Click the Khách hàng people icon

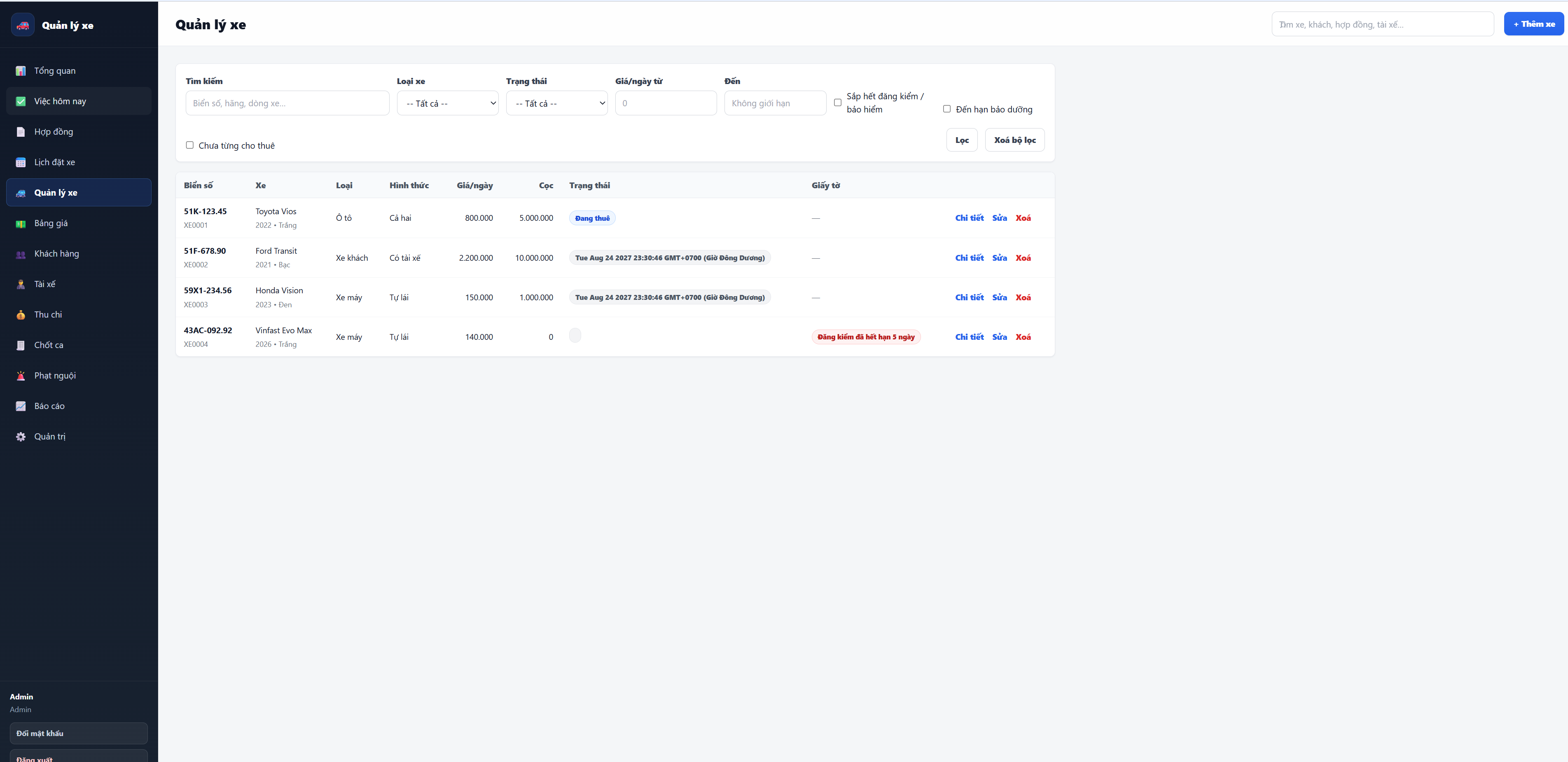click(x=21, y=254)
